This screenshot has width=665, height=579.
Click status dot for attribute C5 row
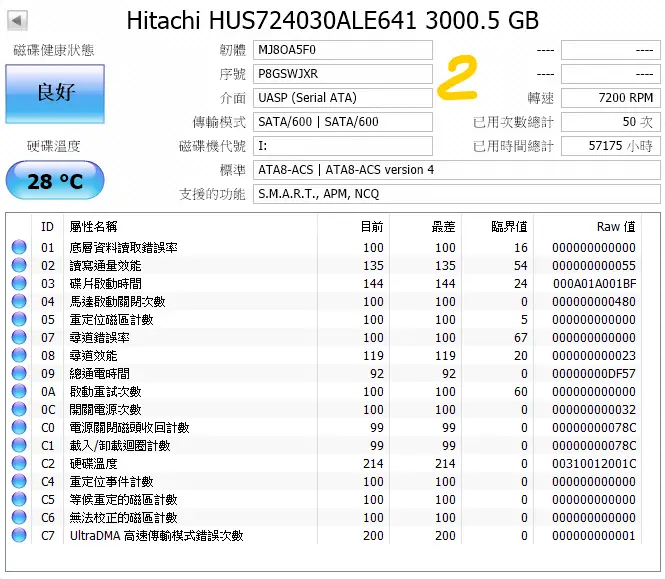19,500
